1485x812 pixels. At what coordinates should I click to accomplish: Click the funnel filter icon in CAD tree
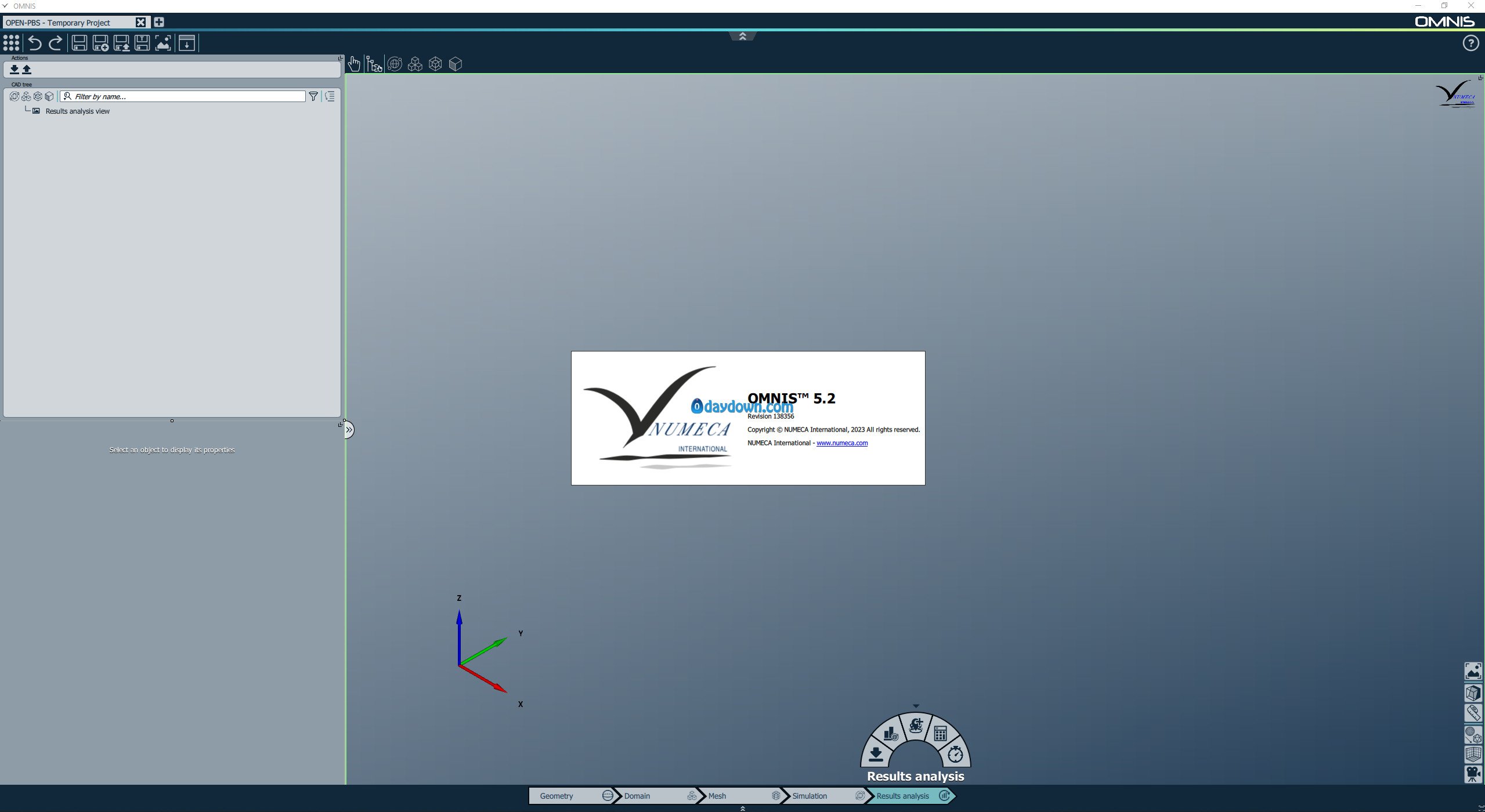pyautogui.click(x=313, y=96)
